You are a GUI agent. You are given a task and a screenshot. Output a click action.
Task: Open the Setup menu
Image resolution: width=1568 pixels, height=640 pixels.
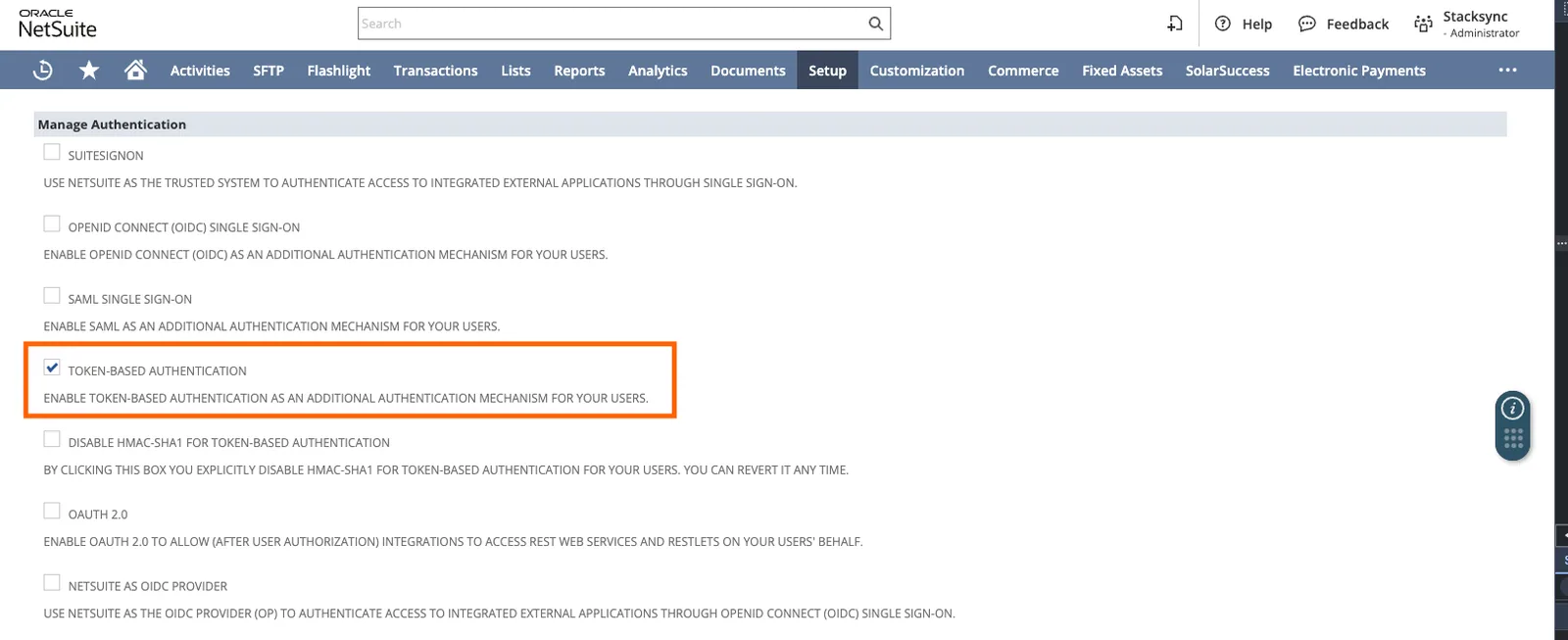(827, 71)
